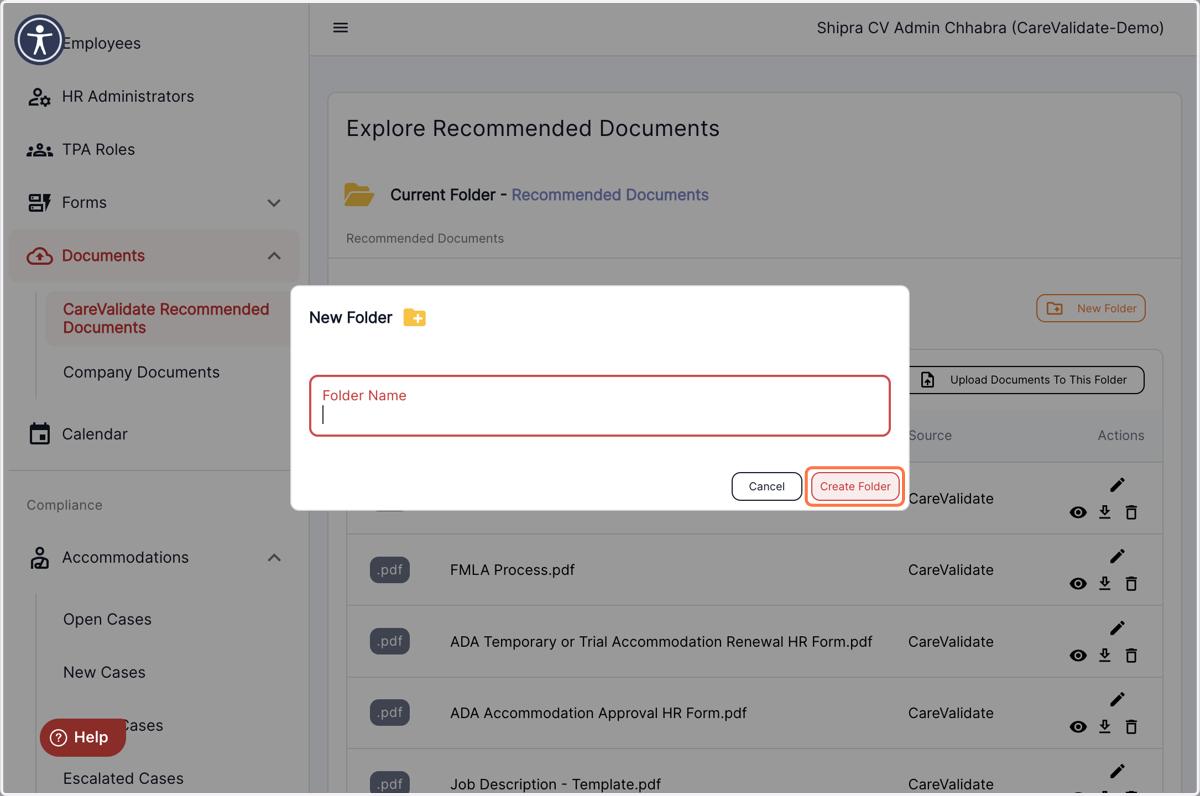Expand the Forms menu chevron

274,203
